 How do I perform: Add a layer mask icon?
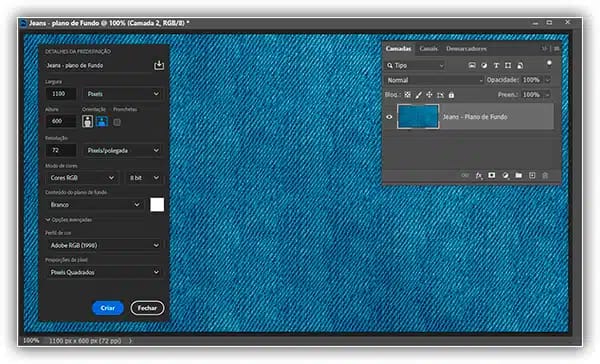[492, 175]
